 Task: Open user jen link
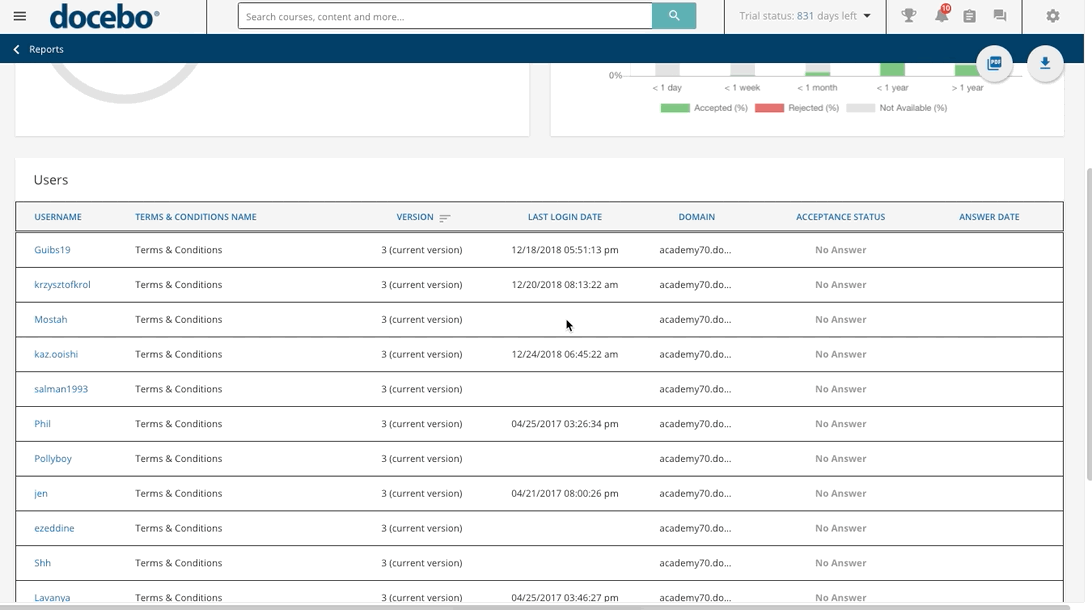(x=41, y=494)
